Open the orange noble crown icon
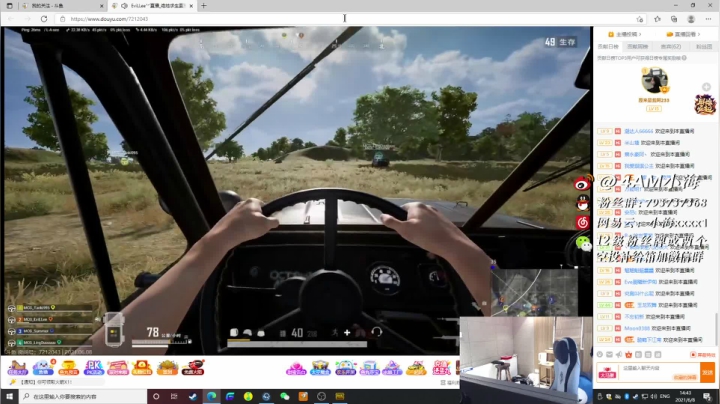Viewport: 720px width, 404px height. [x=628, y=354]
